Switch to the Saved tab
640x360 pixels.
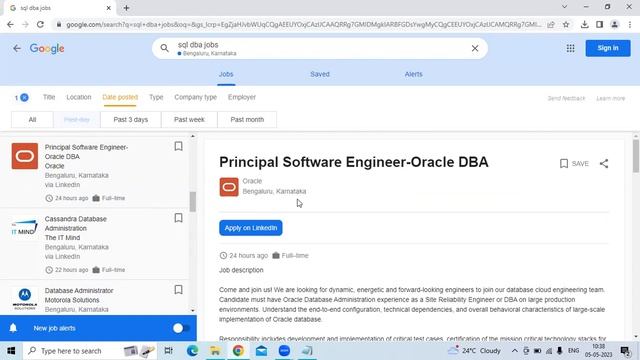coord(320,74)
